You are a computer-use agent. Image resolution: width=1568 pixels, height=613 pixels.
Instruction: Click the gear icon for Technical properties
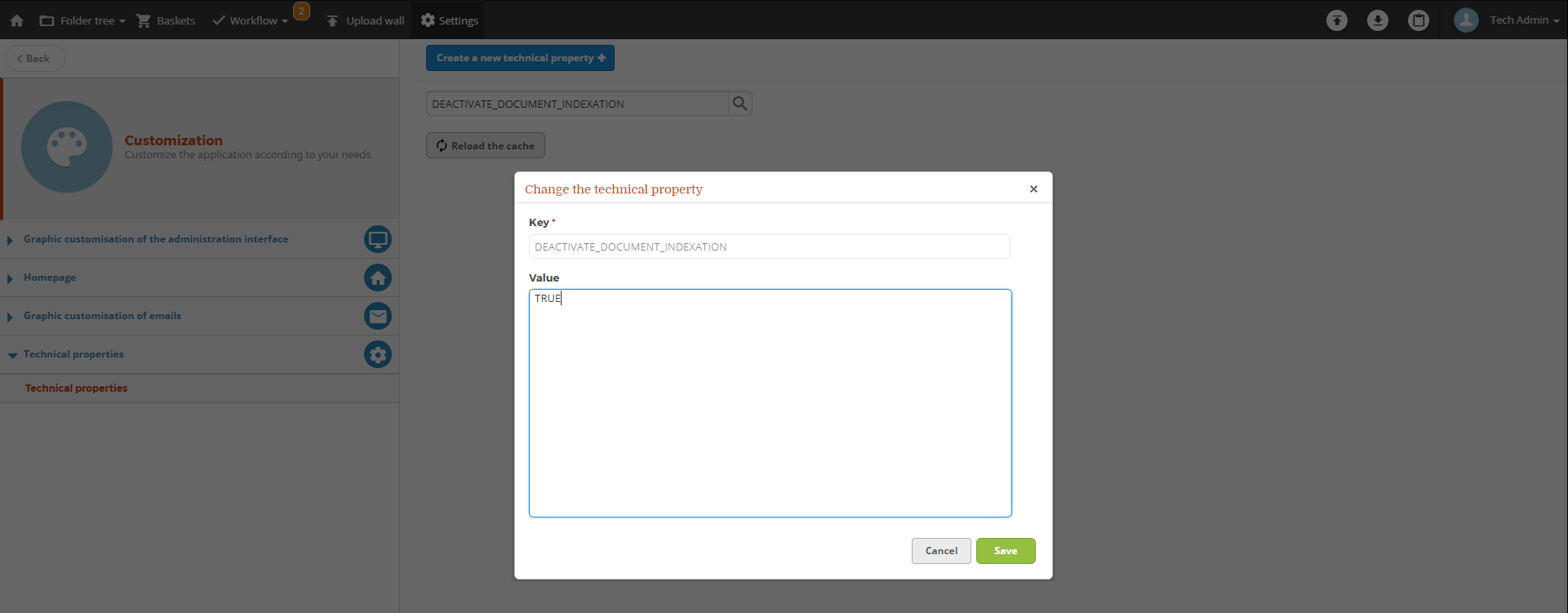378,354
